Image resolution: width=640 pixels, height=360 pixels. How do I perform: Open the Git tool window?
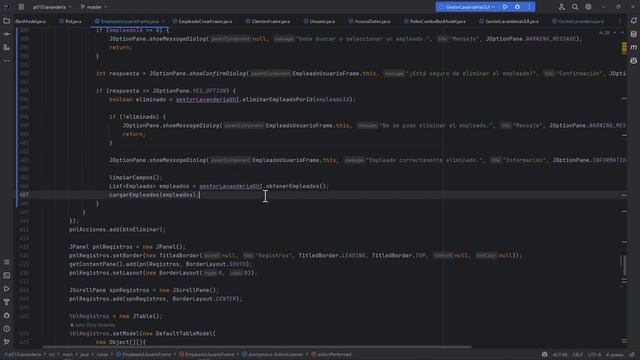7,342
